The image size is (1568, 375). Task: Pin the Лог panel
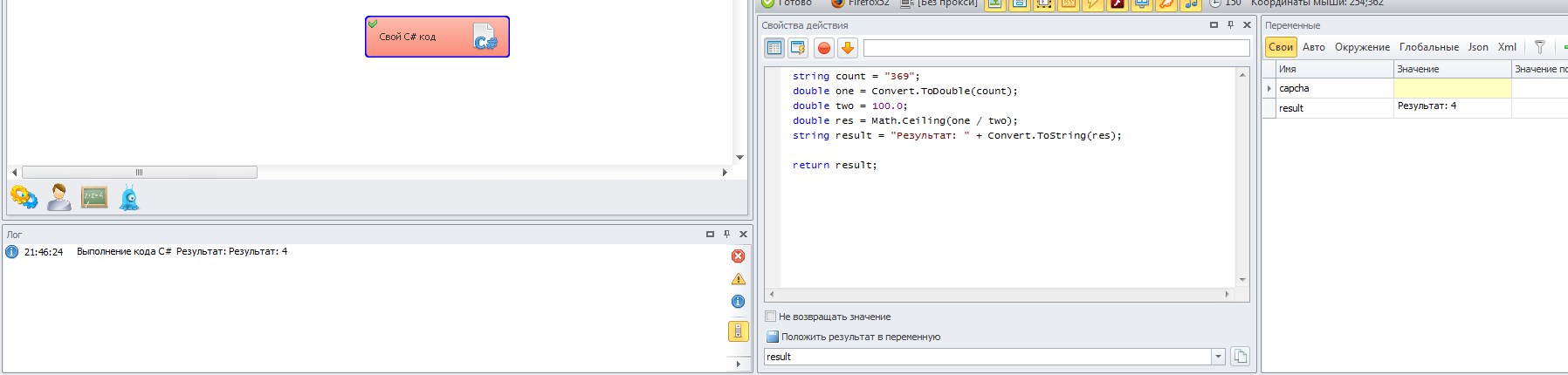coord(726,234)
